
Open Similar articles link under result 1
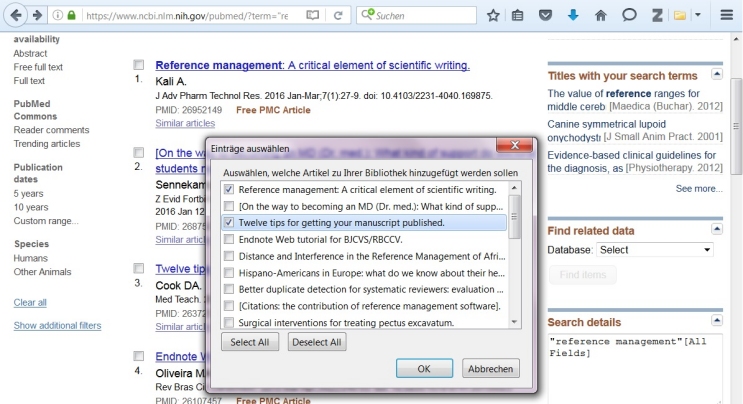coord(185,123)
